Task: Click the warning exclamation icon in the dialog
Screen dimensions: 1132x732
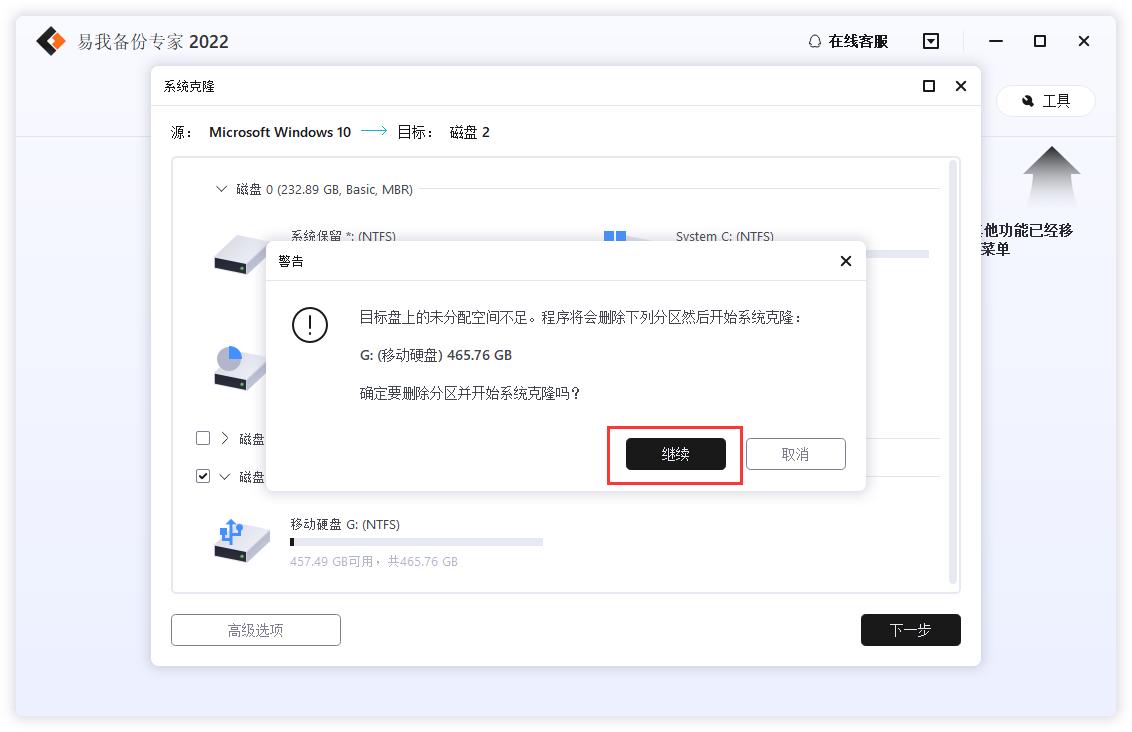Action: pyautogui.click(x=310, y=326)
